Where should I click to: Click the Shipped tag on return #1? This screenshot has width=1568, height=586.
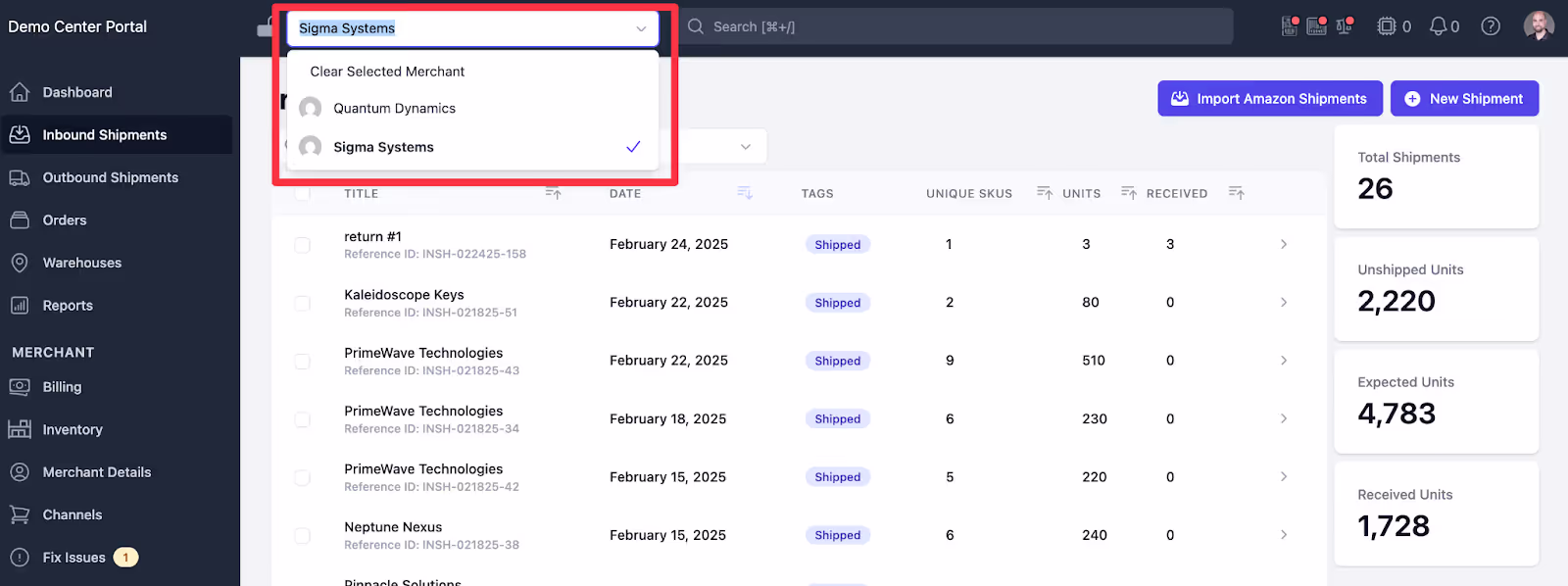point(838,245)
